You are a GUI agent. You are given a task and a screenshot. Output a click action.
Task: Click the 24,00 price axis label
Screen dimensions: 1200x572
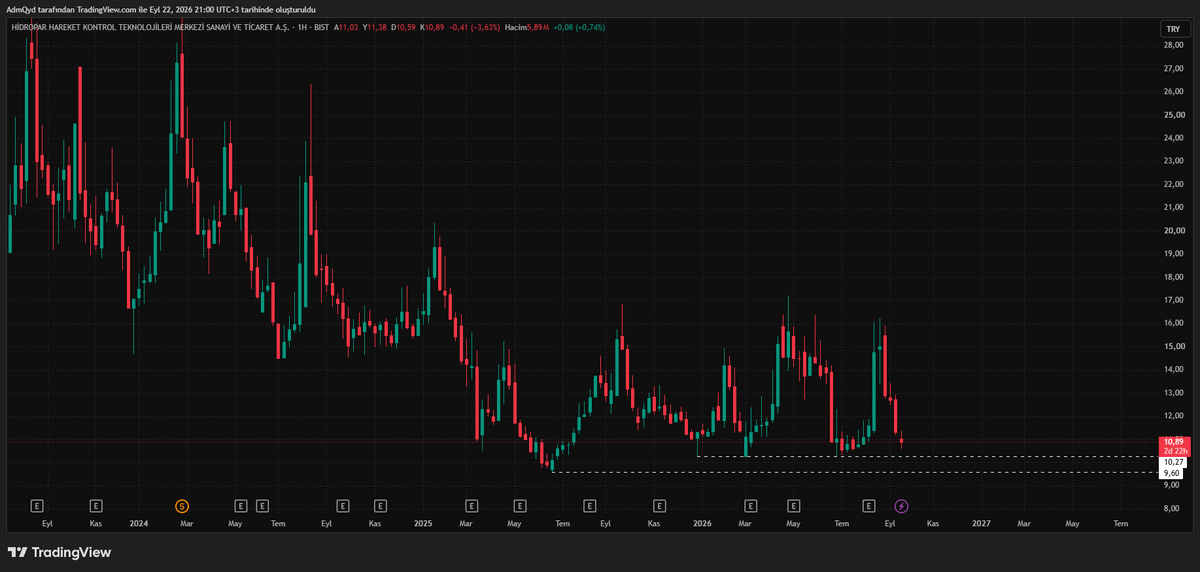coord(1173,138)
